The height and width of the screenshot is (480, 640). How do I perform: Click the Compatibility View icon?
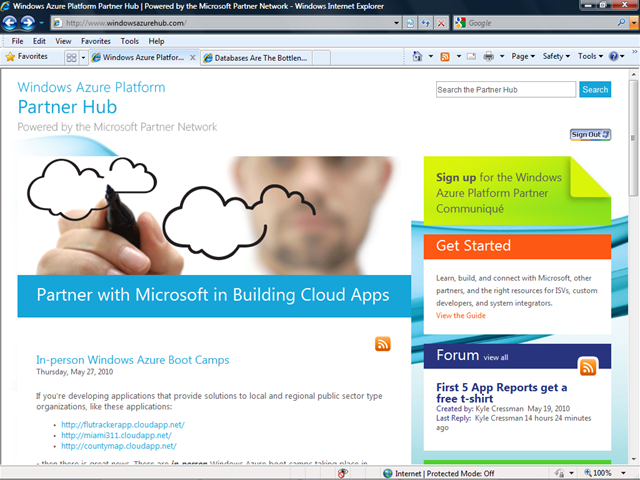pyautogui.click(x=410, y=23)
